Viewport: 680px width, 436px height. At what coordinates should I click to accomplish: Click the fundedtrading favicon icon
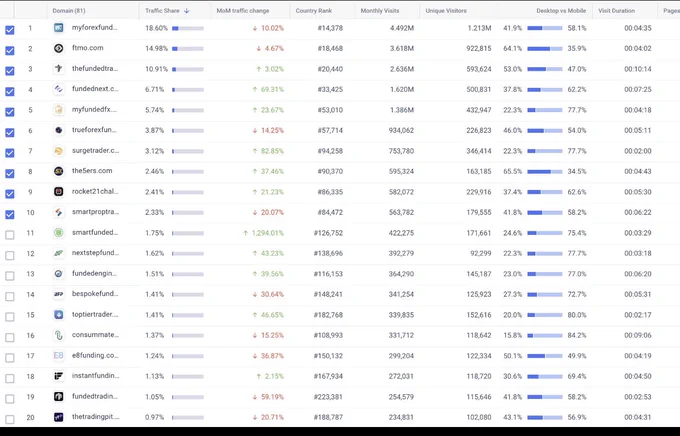[59, 397]
